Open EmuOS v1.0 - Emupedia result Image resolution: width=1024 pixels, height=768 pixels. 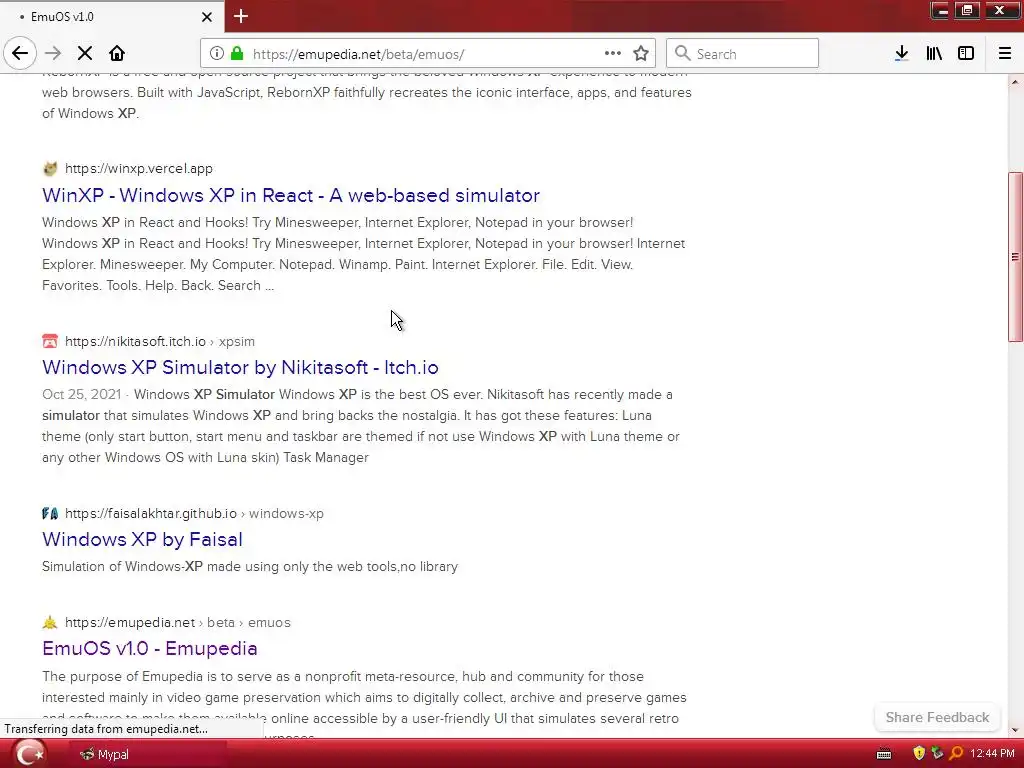(x=150, y=648)
